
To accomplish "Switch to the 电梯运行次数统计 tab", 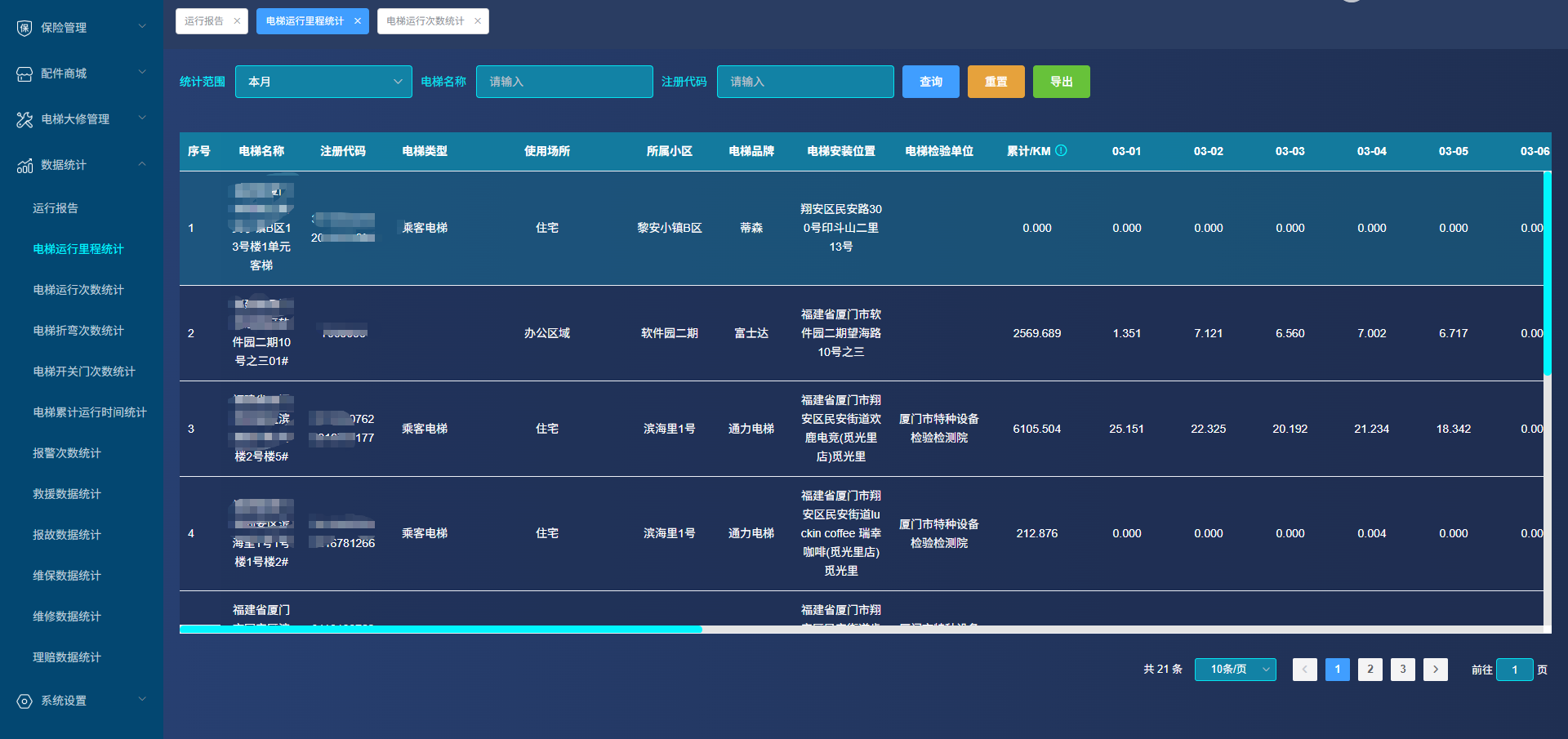I will click(x=425, y=21).
